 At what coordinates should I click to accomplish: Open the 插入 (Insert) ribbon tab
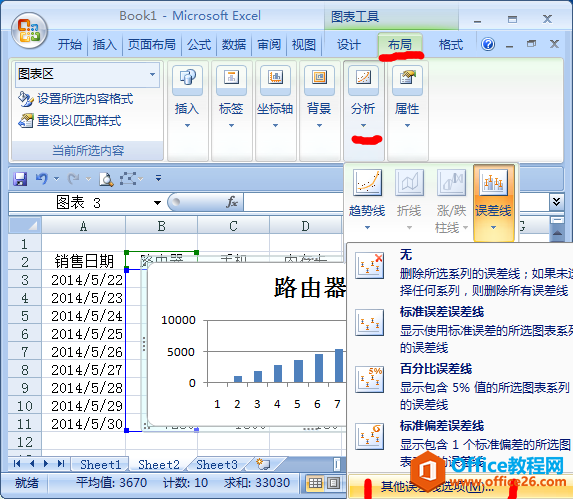(105, 45)
